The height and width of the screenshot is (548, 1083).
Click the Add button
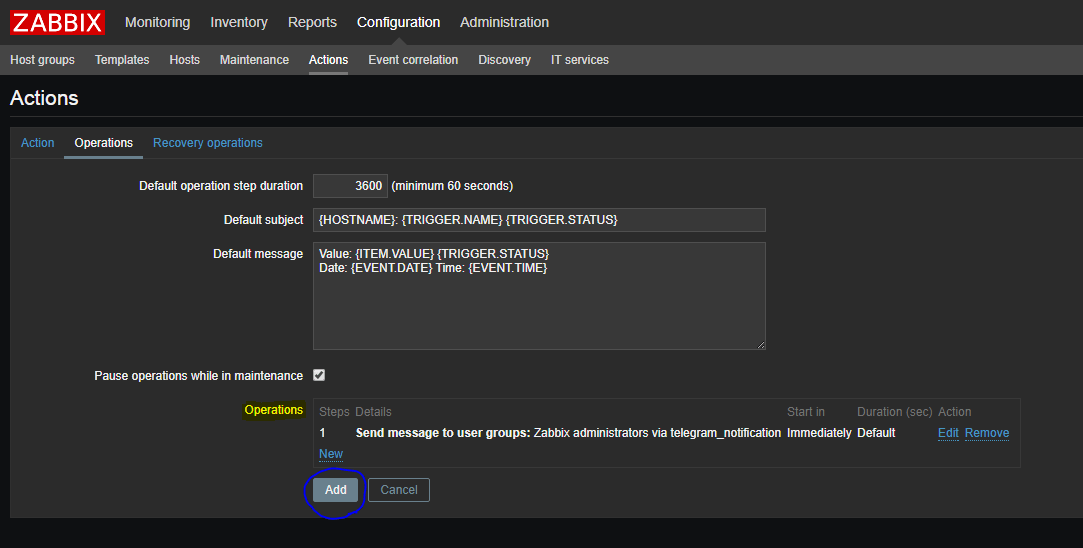[x=336, y=490]
